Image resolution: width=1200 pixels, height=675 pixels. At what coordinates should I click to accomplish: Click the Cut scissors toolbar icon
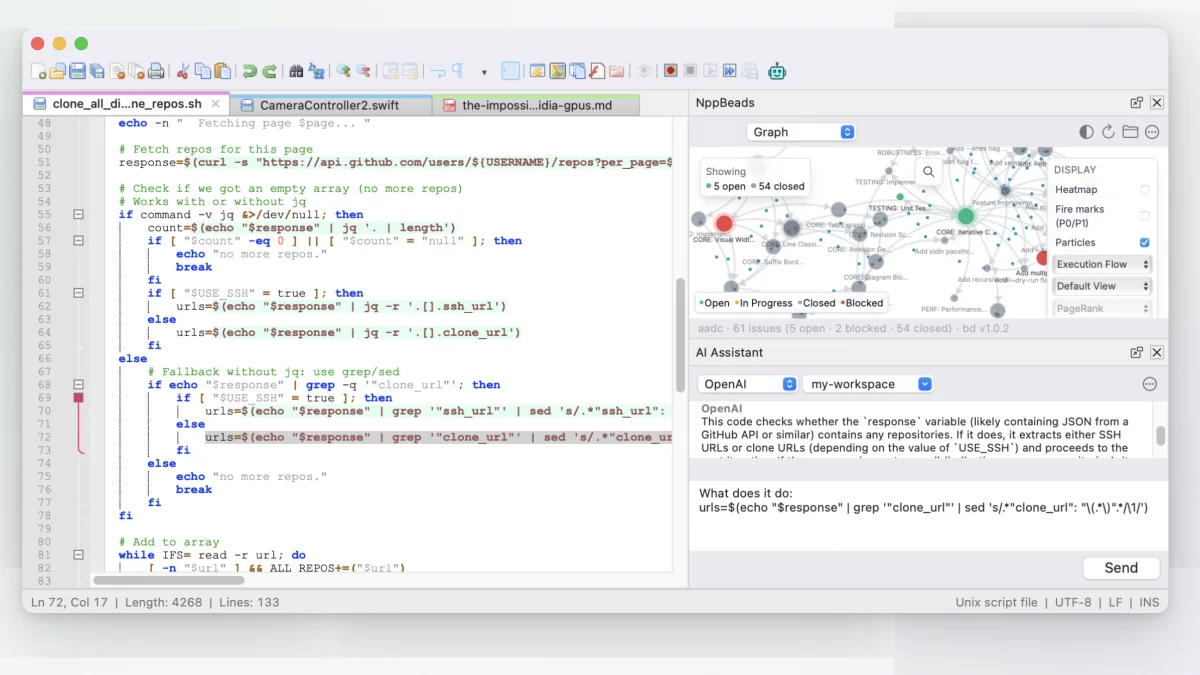coord(182,71)
